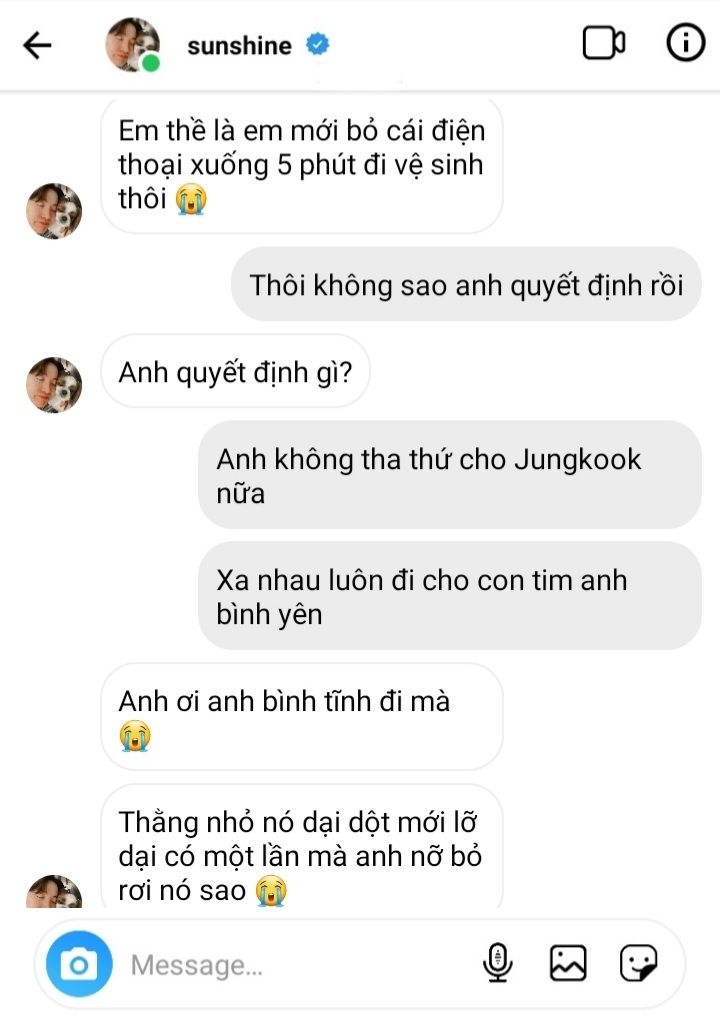Tap avatar beside 'Anh quyết định gì?'
Image resolution: width=720 pixels, height=1023 pixels.
(x=54, y=384)
